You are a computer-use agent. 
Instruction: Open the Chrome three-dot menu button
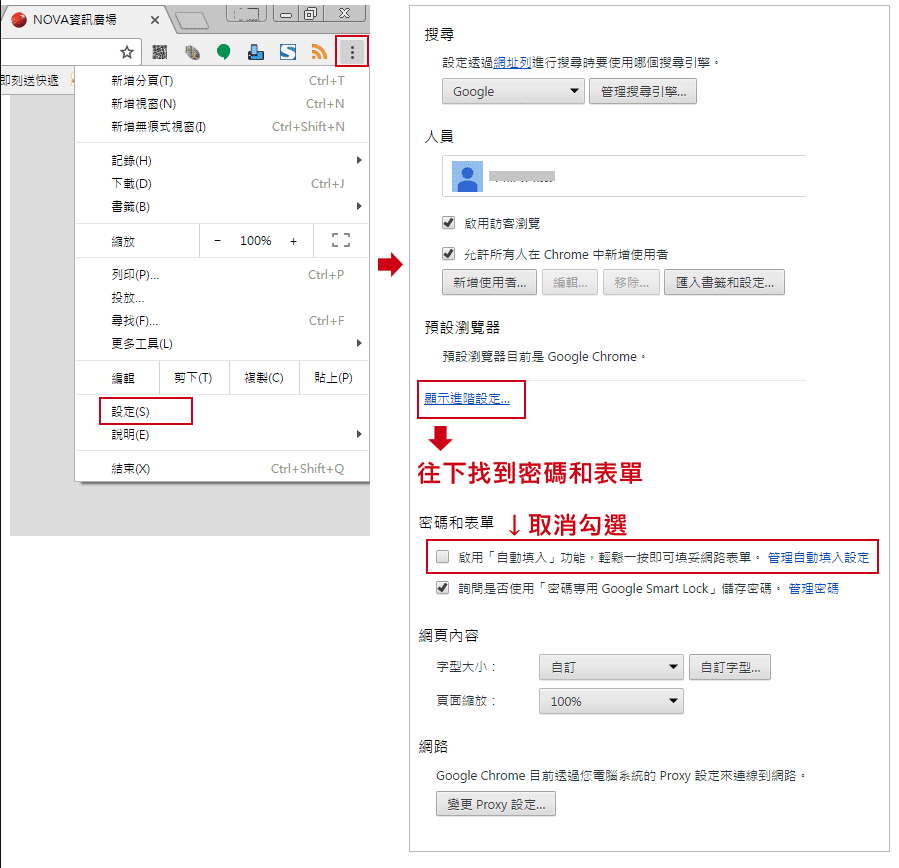352,52
